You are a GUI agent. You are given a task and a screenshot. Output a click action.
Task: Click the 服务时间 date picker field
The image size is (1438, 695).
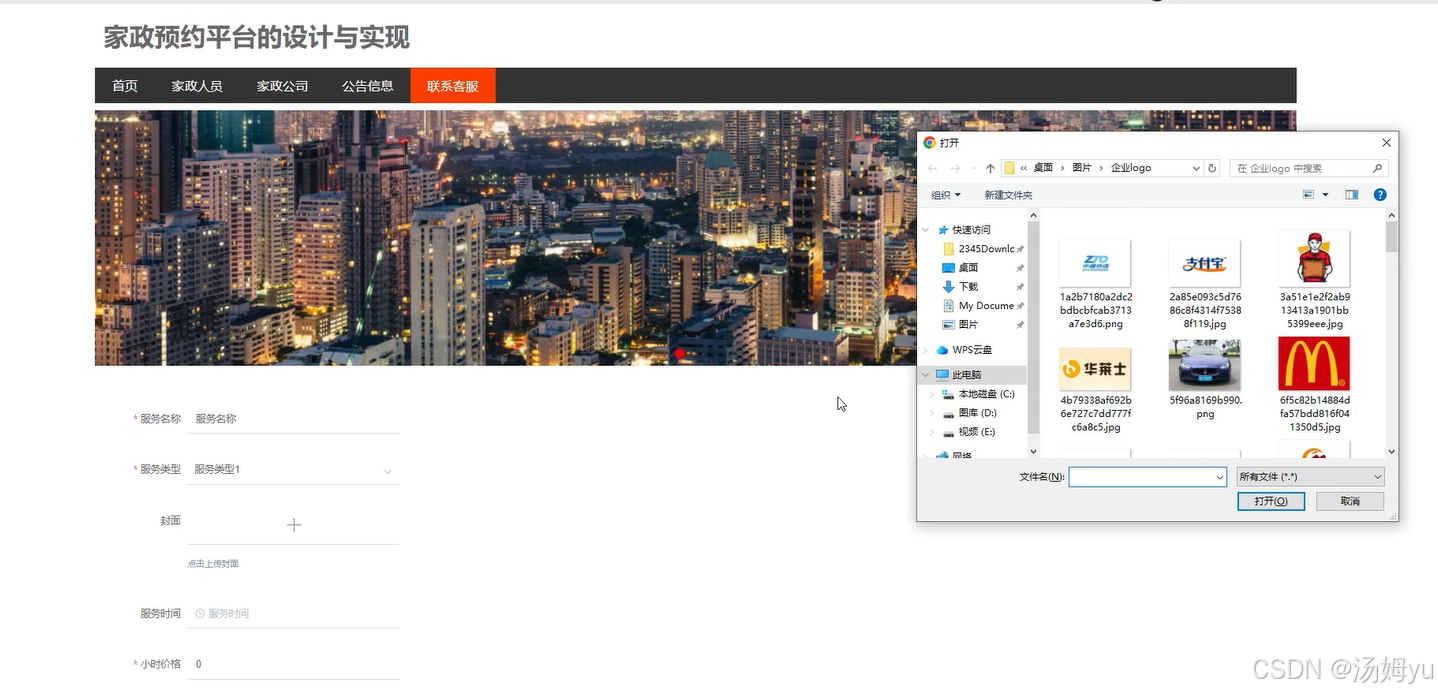pos(293,613)
